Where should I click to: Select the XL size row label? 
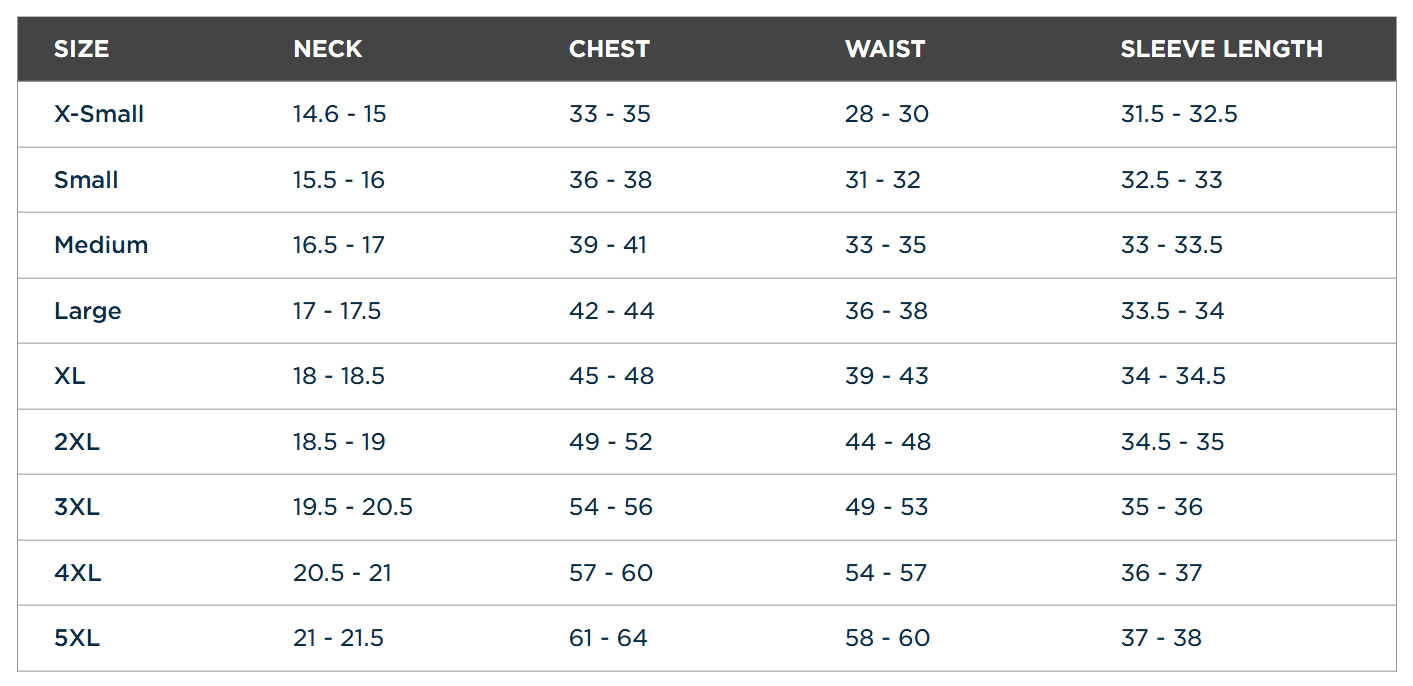pos(70,376)
